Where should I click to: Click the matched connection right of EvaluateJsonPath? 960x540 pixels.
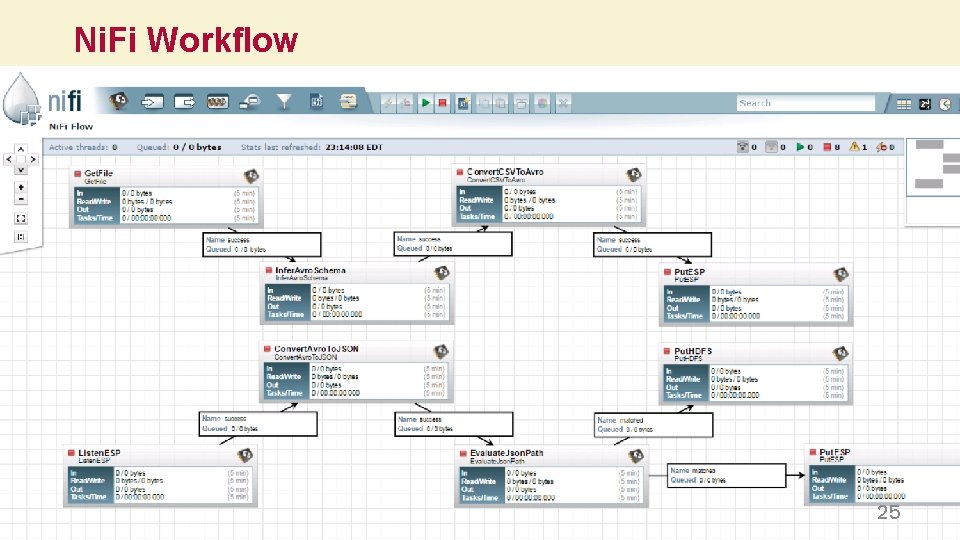point(726,475)
